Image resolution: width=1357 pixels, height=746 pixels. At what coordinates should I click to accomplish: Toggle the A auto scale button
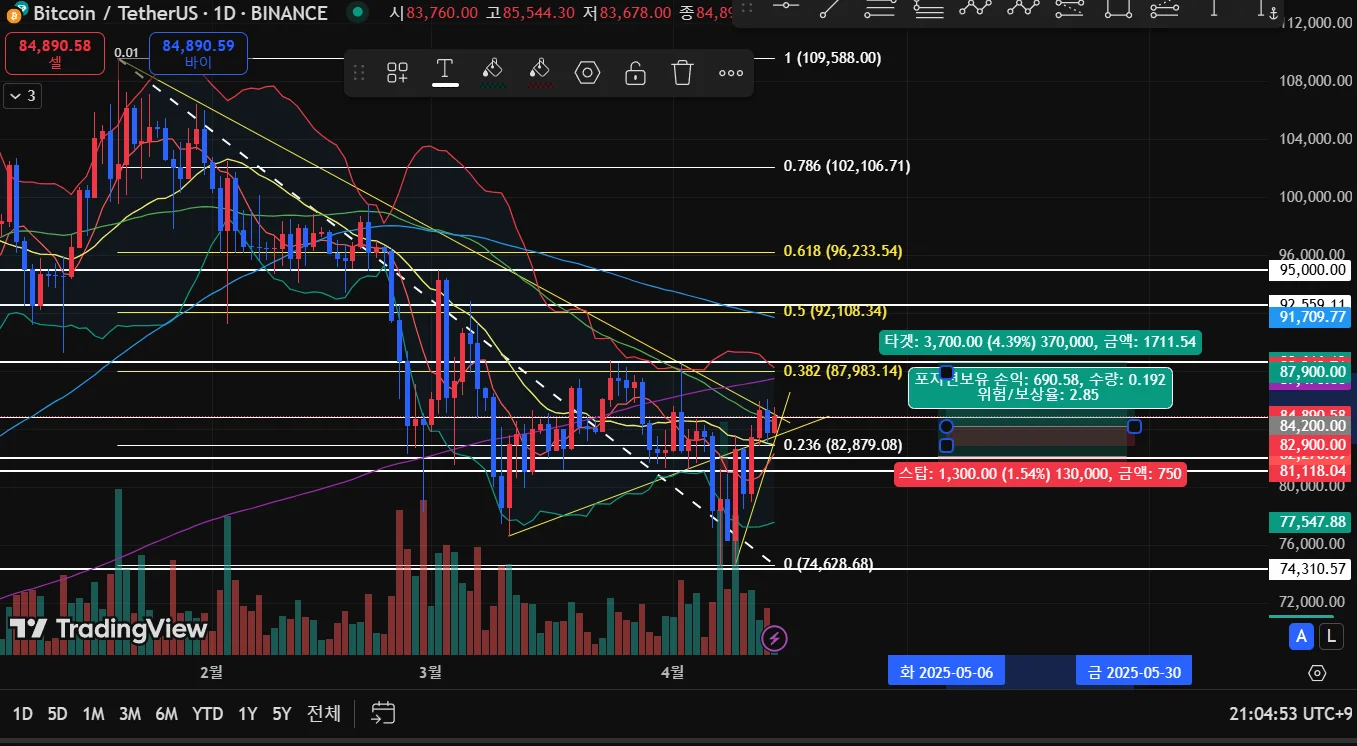1301,635
